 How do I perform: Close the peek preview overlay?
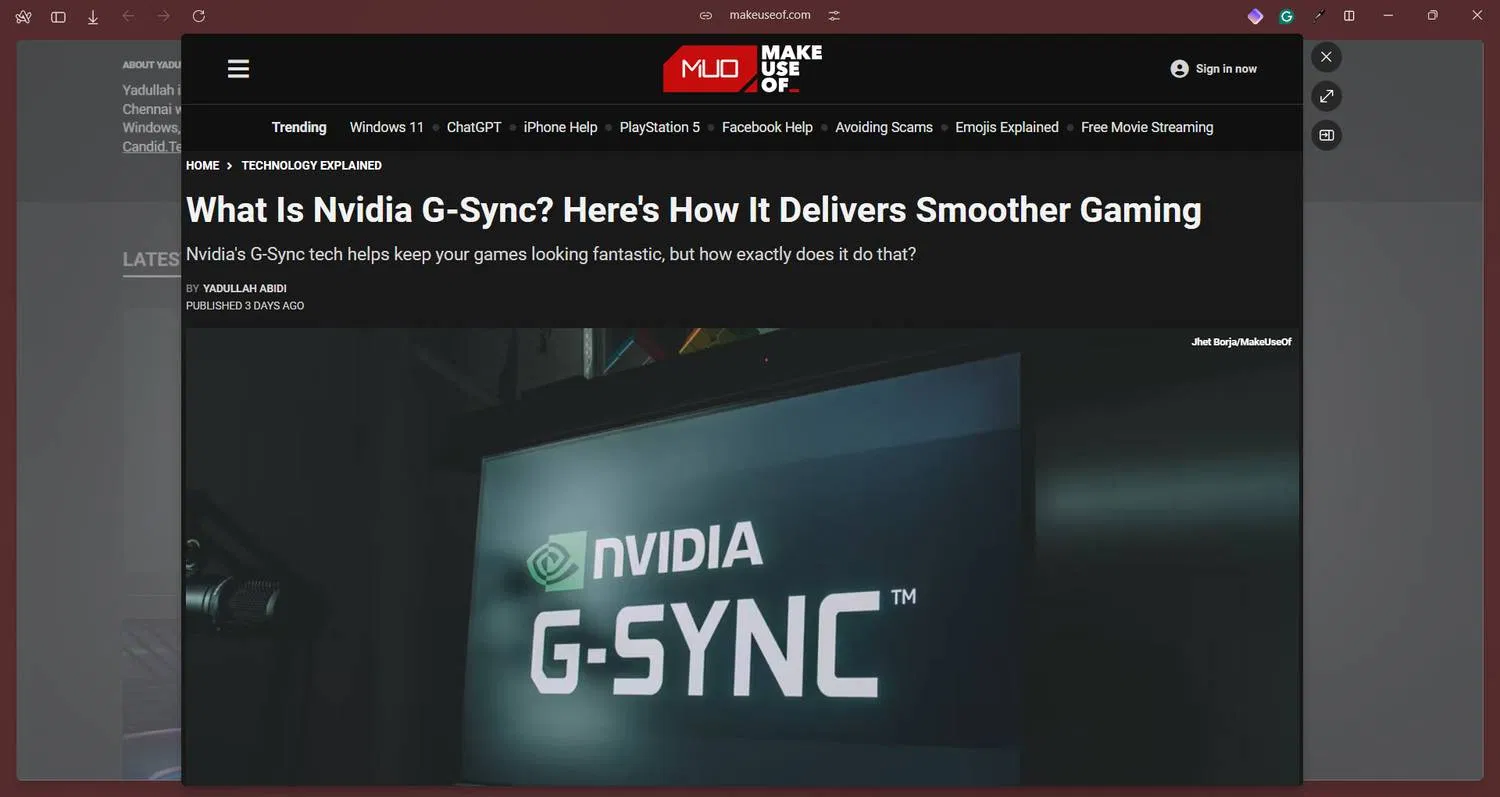coord(1326,57)
